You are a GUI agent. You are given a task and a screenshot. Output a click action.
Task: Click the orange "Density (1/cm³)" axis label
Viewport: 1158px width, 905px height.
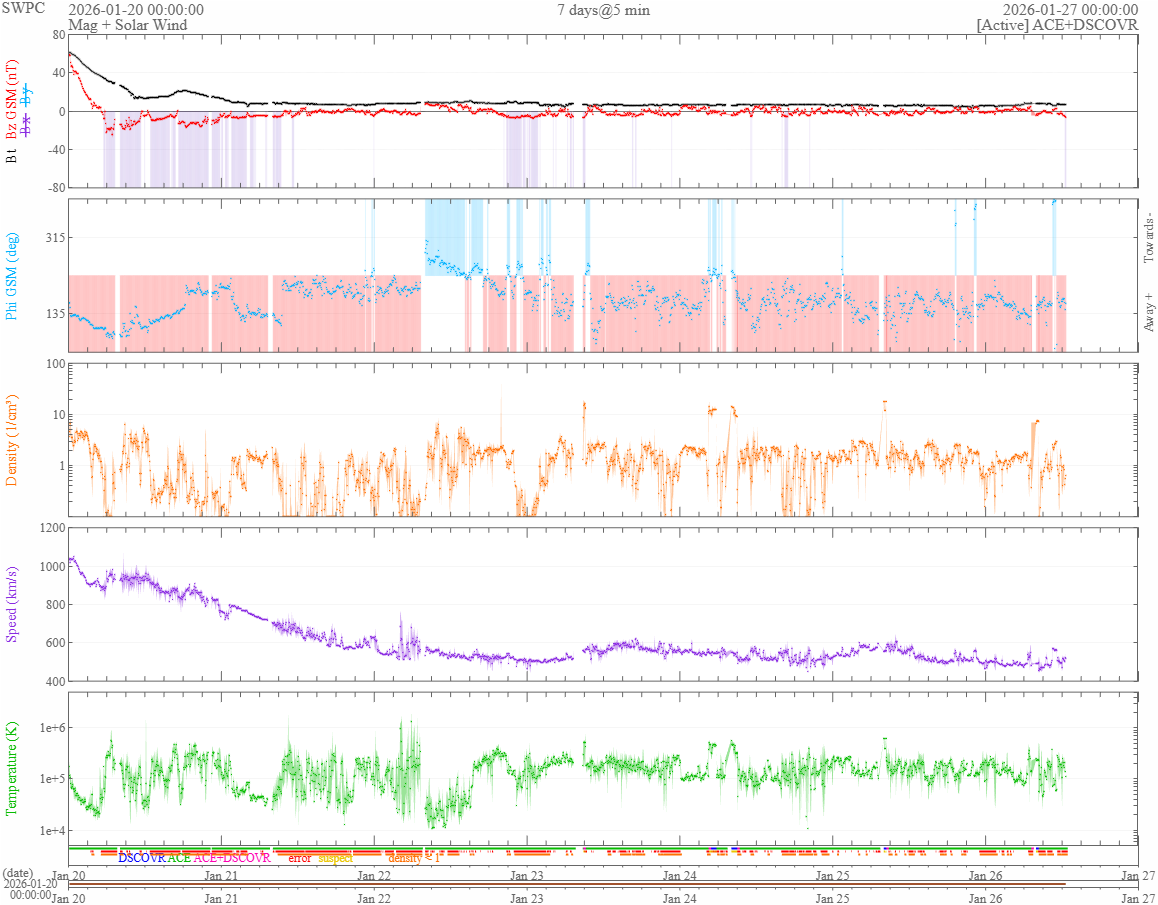tap(12, 439)
